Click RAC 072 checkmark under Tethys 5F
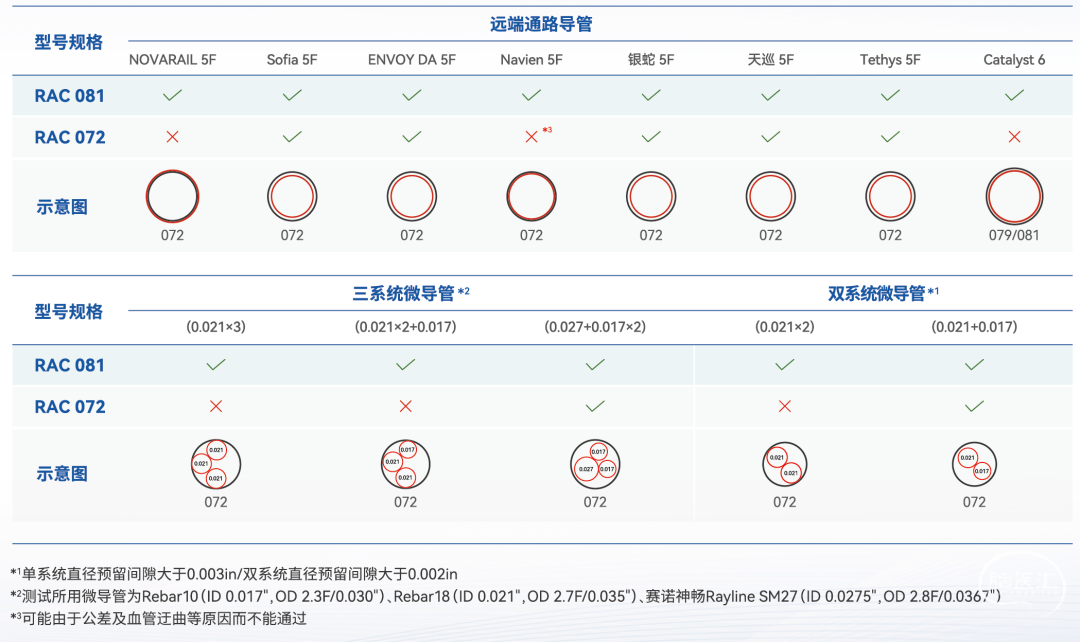 (x=890, y=137)
